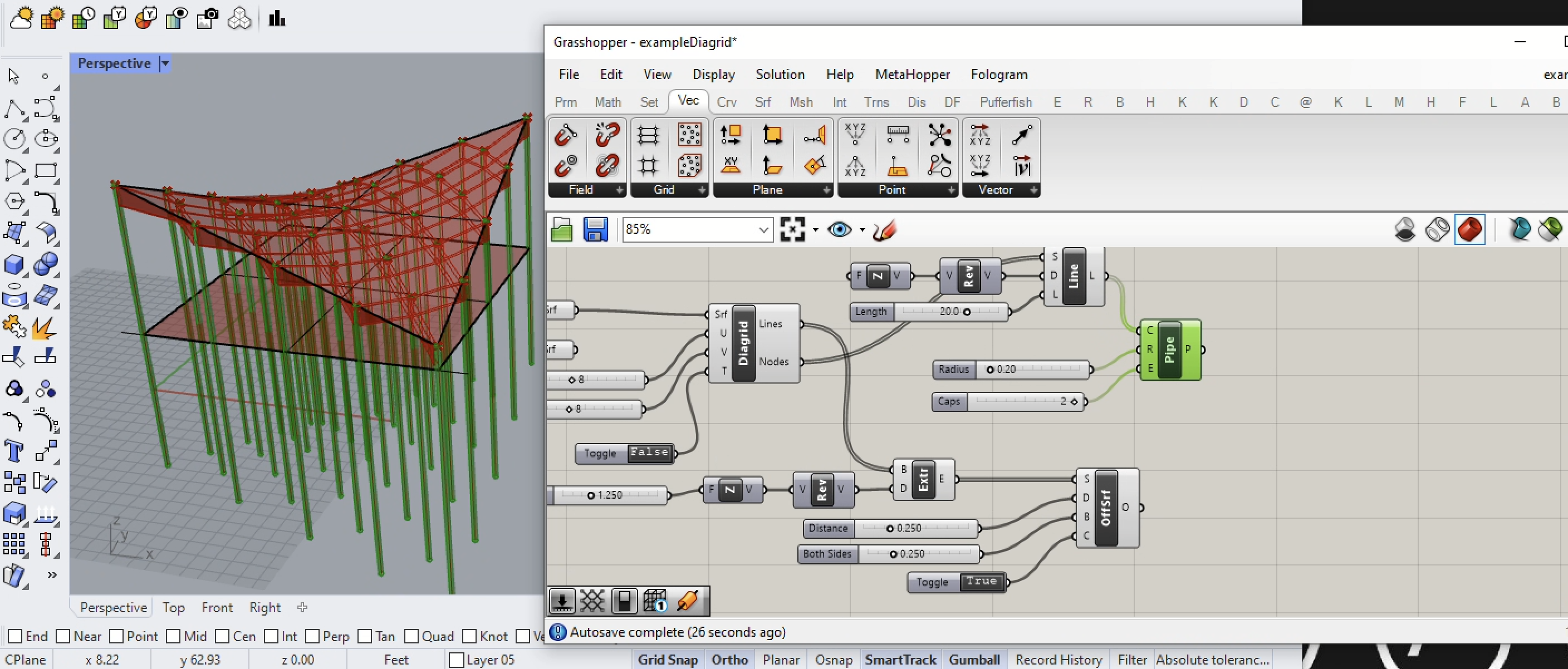This screenshot has height=669, width=1568.
Task: Expand the Point panel plus button
Action: click(952, 190)
